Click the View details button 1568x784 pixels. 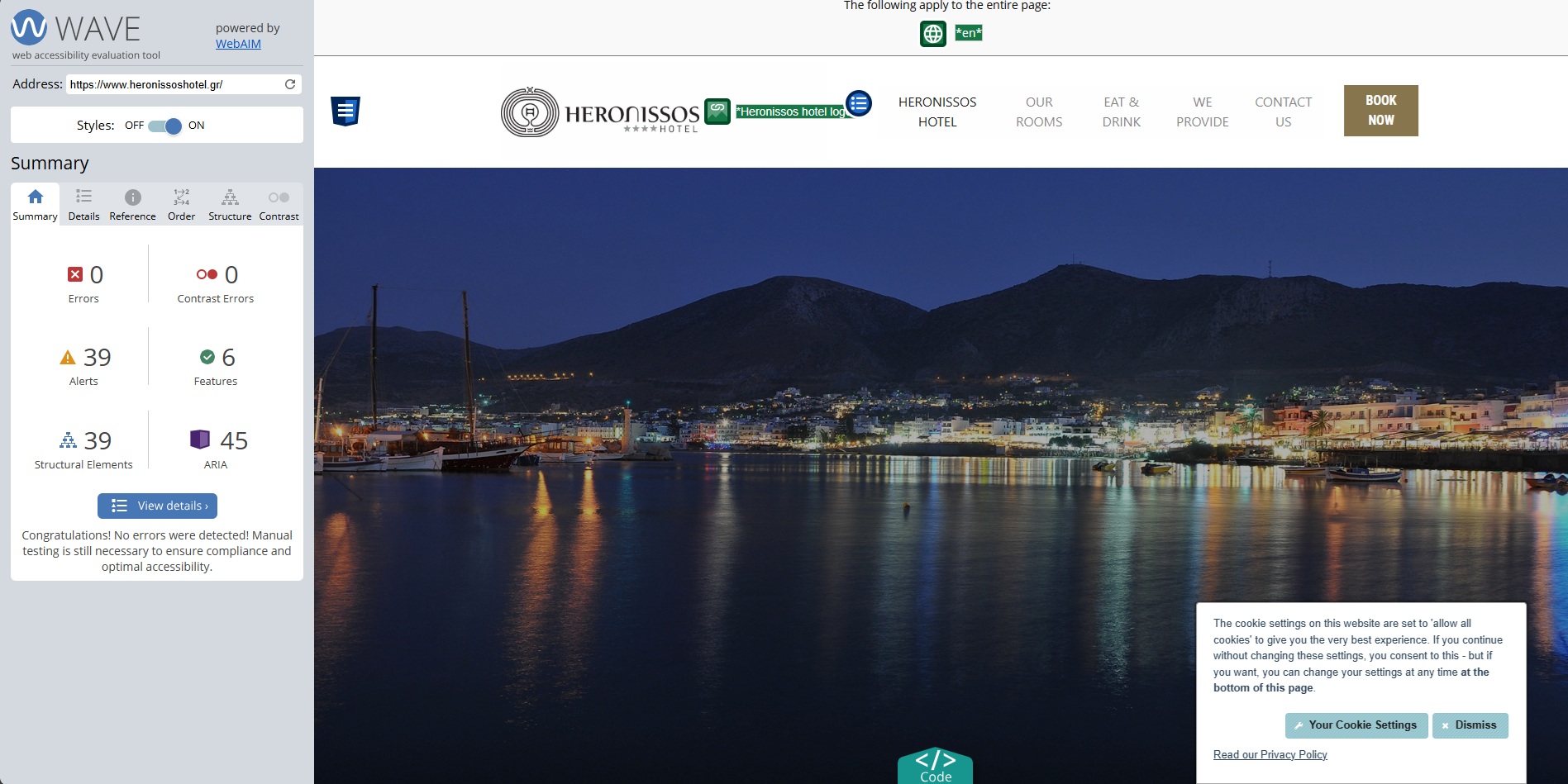click(x=157, y=506)
